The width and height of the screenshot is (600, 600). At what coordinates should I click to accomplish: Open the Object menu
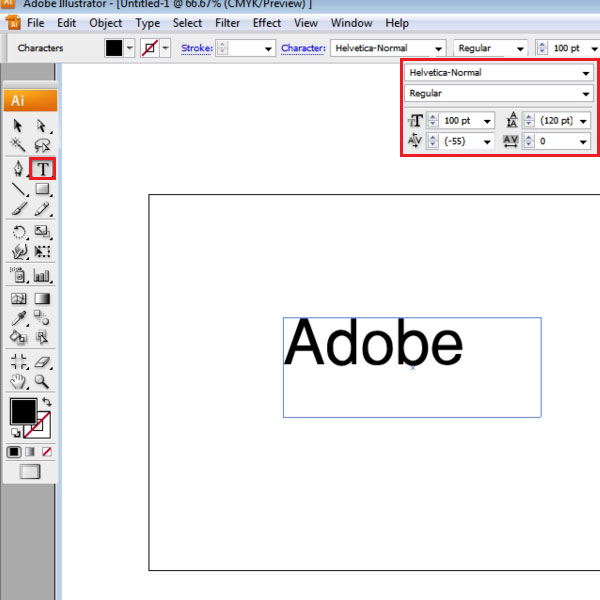pos(106,23)
